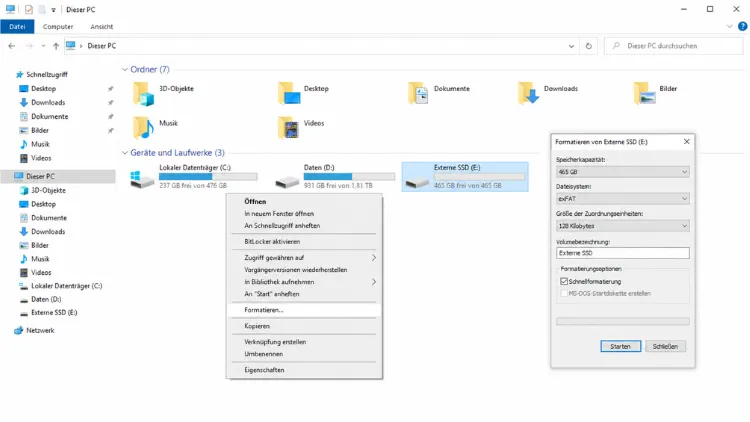Select the Lokaler Datenträger (C:) drive icon

click(x=142, y=179)
